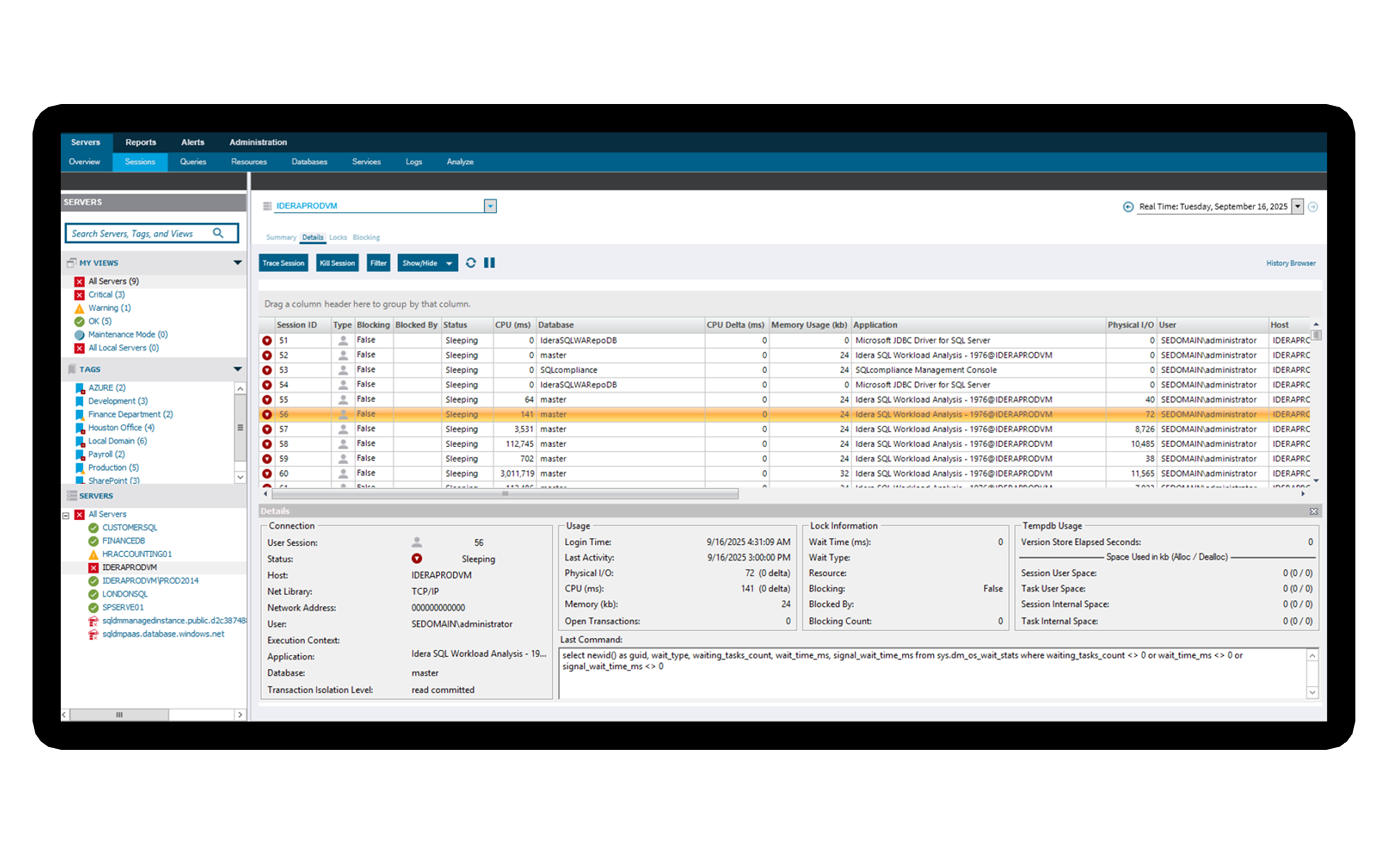
Task: Click the AZURE tag icon
Action: click(80, 388)
